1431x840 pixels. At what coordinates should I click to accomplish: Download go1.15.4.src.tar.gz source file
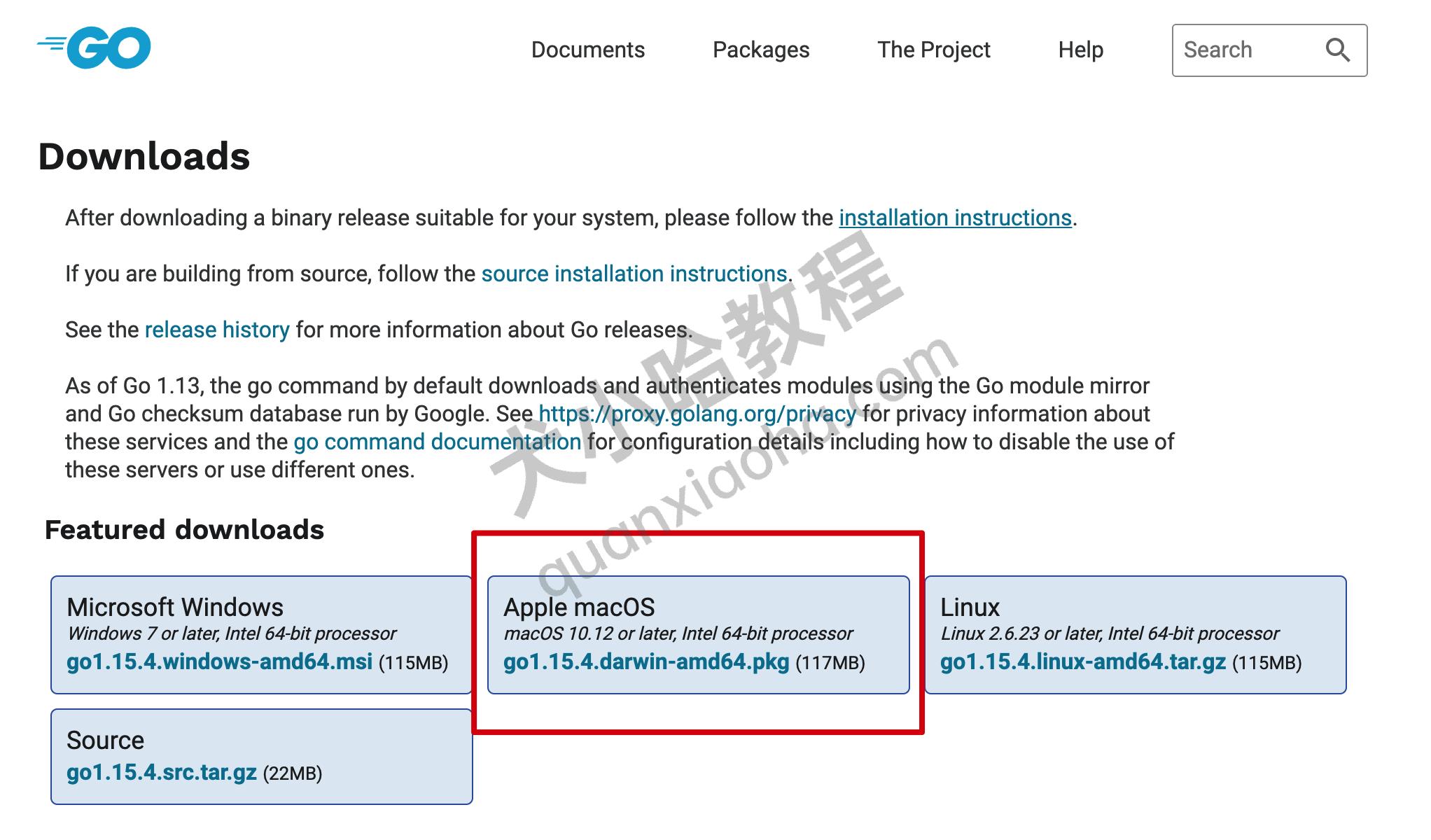pos(162,772)
